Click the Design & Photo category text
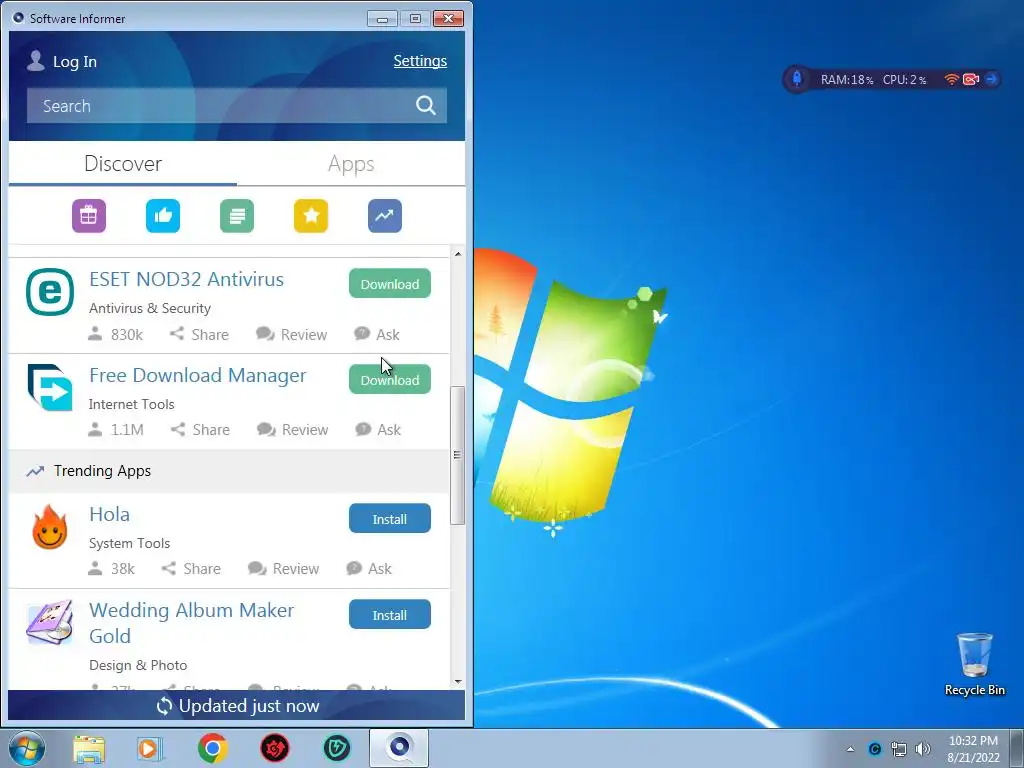This screenshot has width=1024, height=768. (x=138, y=665)
